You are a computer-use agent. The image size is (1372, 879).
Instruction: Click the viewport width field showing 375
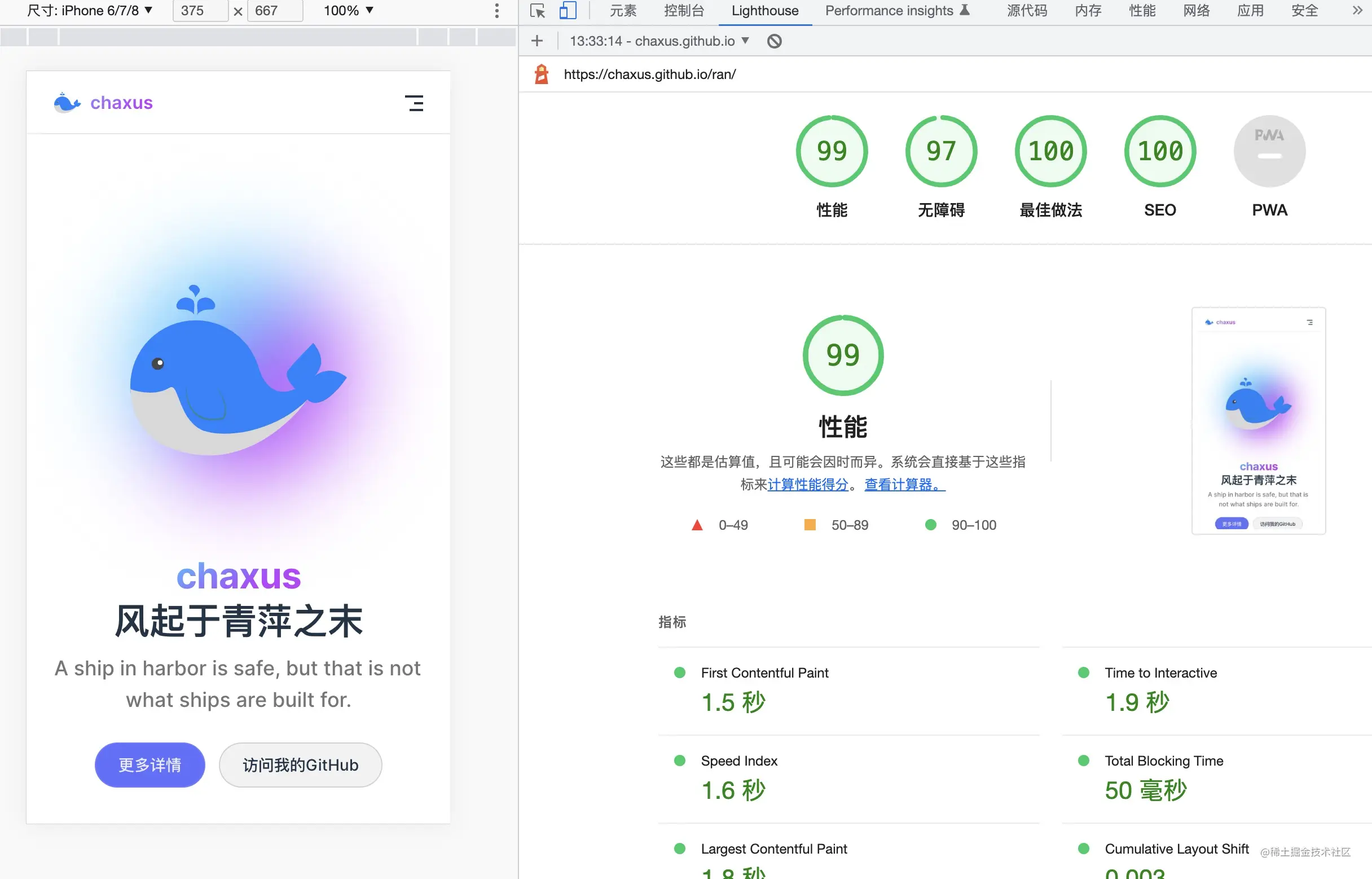[x=200, y=11]
